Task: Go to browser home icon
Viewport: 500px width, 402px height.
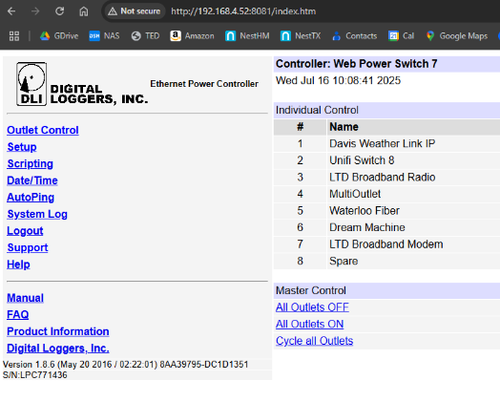Action: tap(84, 11)
